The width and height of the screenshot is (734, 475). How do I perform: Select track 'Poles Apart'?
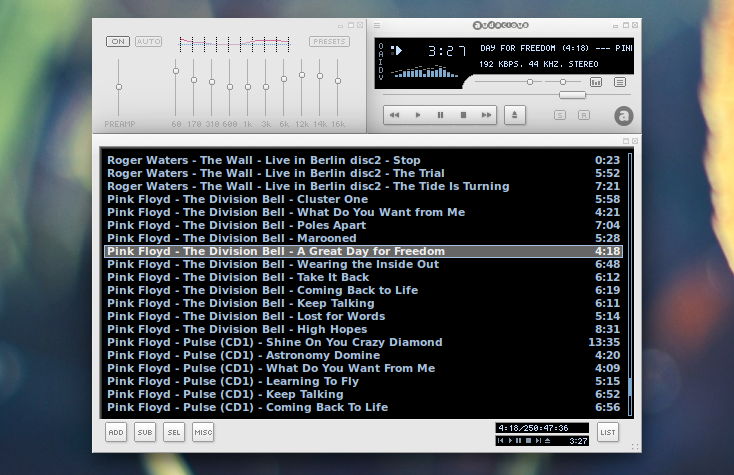[363, 226]
